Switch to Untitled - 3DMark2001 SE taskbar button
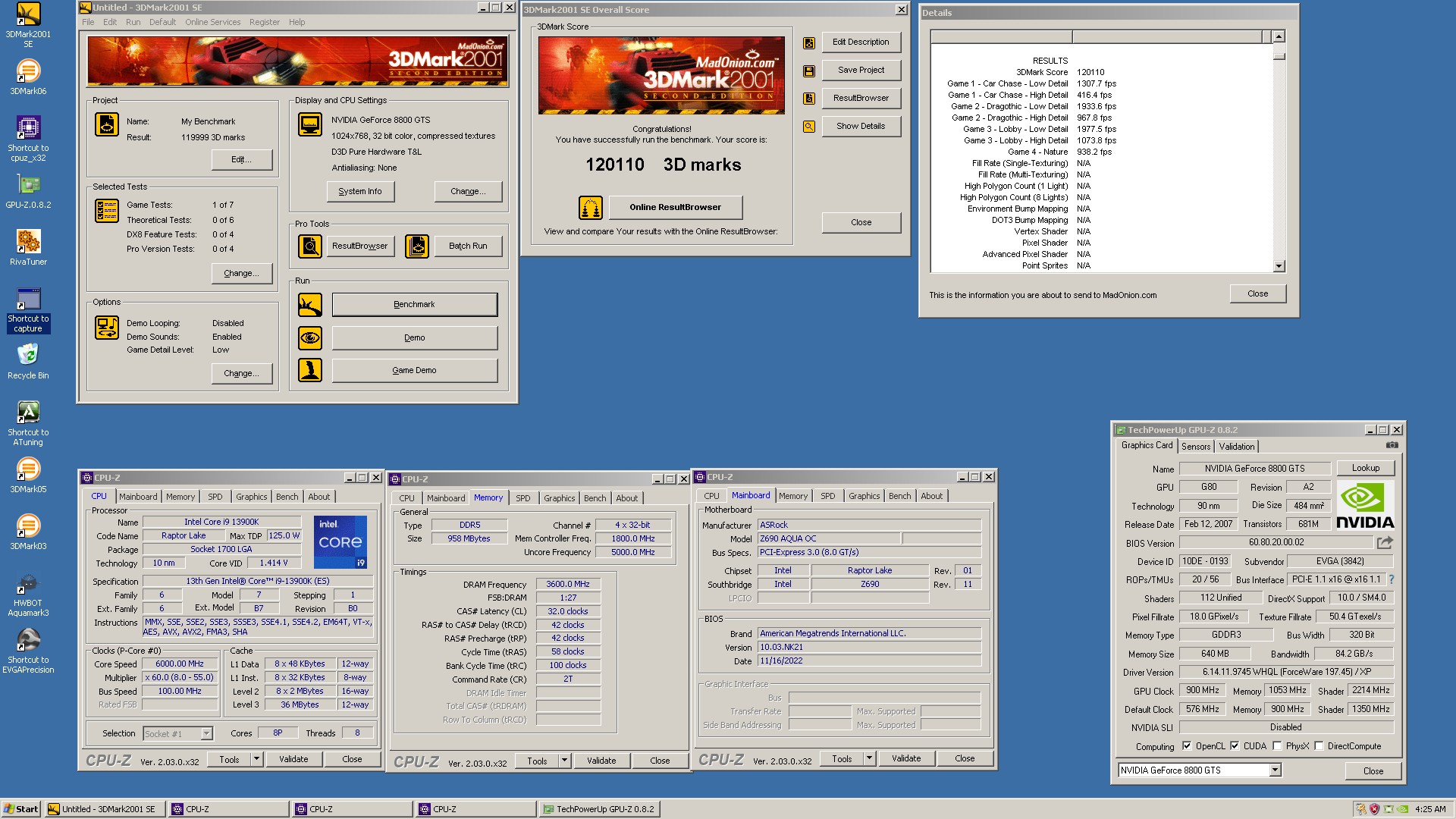 (104, 809)
